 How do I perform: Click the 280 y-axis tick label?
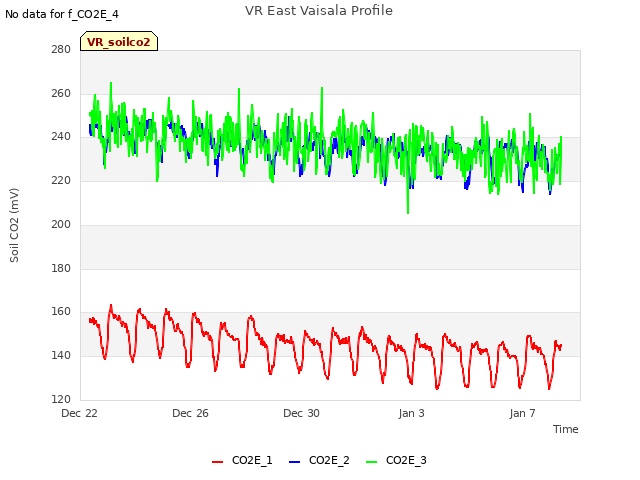coord(61,50)
